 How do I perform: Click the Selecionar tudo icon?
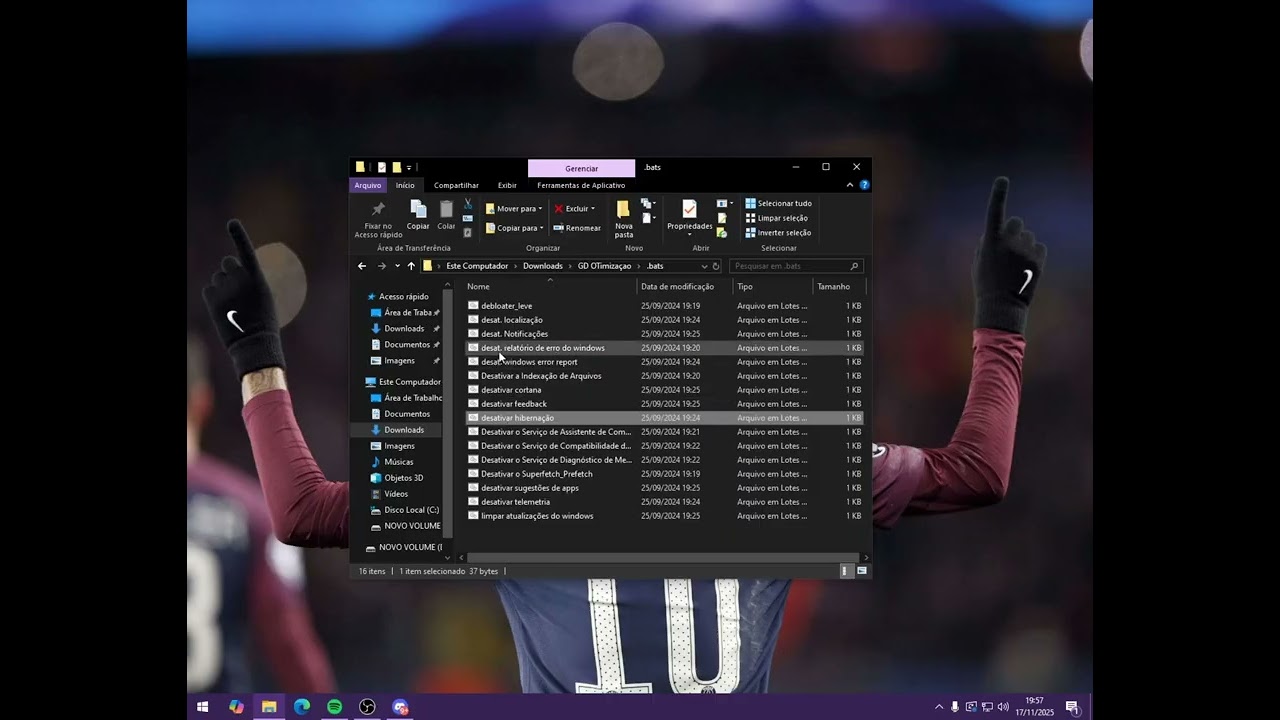coord(750,203)
